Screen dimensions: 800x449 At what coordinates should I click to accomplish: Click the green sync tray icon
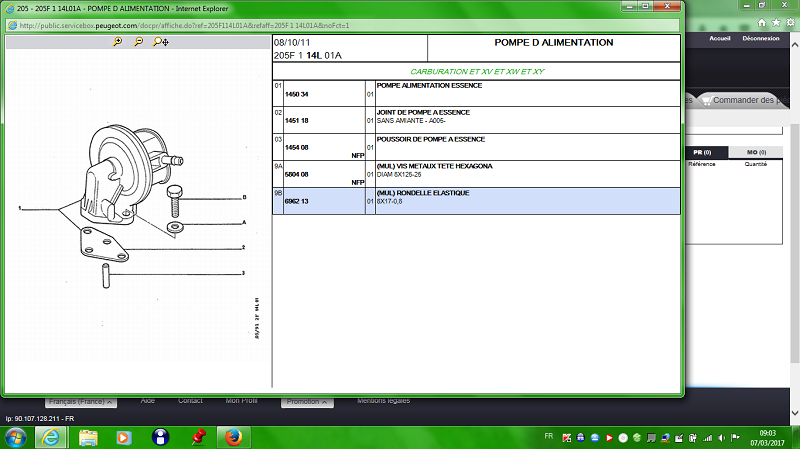pyautogui.click(x=637, y=438)
